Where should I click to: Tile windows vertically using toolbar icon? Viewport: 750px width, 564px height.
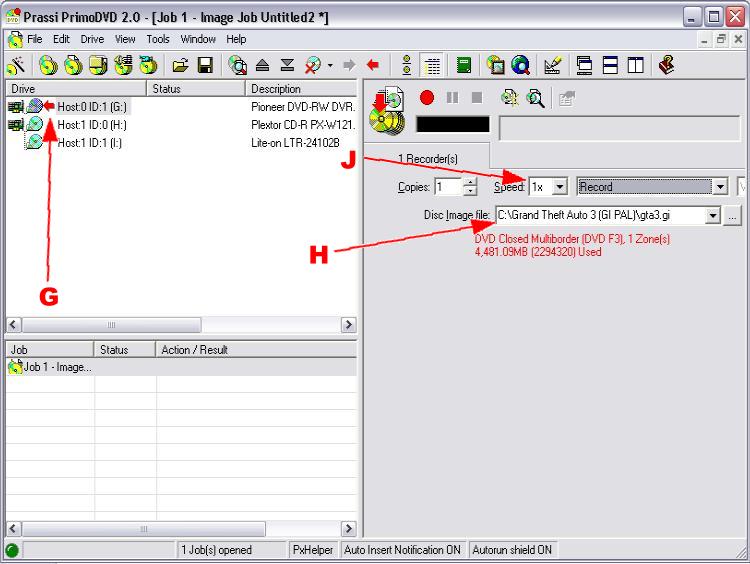(635, 65)
